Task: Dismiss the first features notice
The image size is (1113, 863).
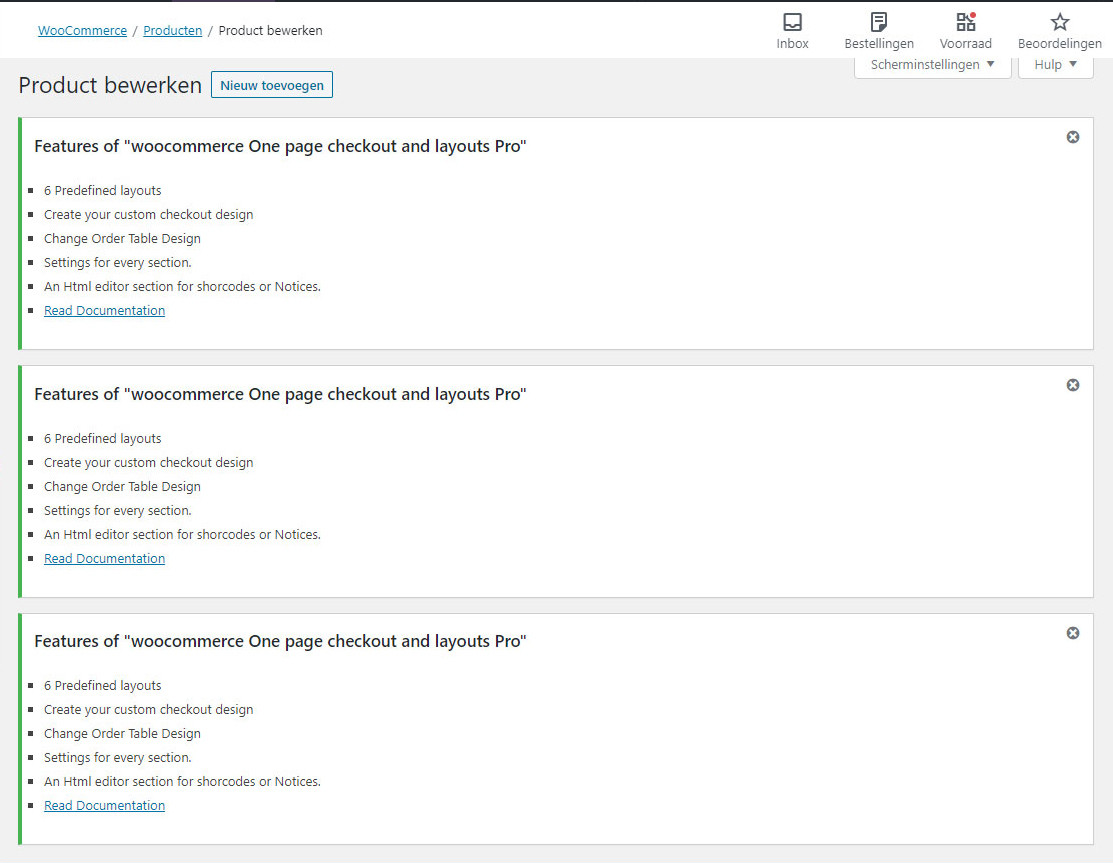Action: pos(1073,137)
